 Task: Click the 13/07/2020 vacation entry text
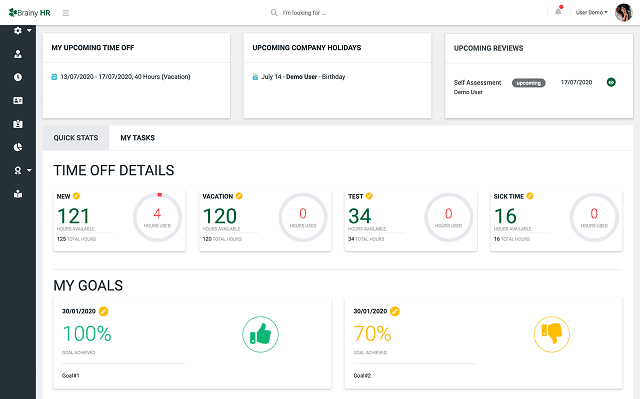point(125,77)
